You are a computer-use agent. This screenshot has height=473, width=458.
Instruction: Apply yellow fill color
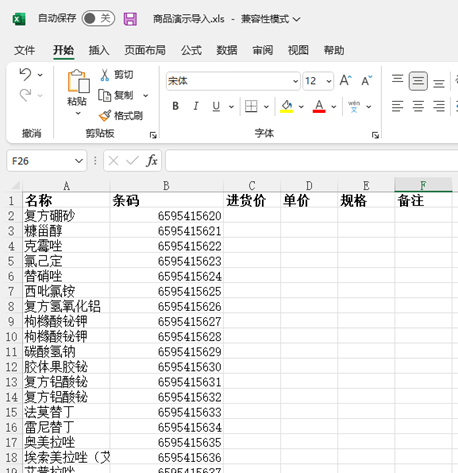286,107
